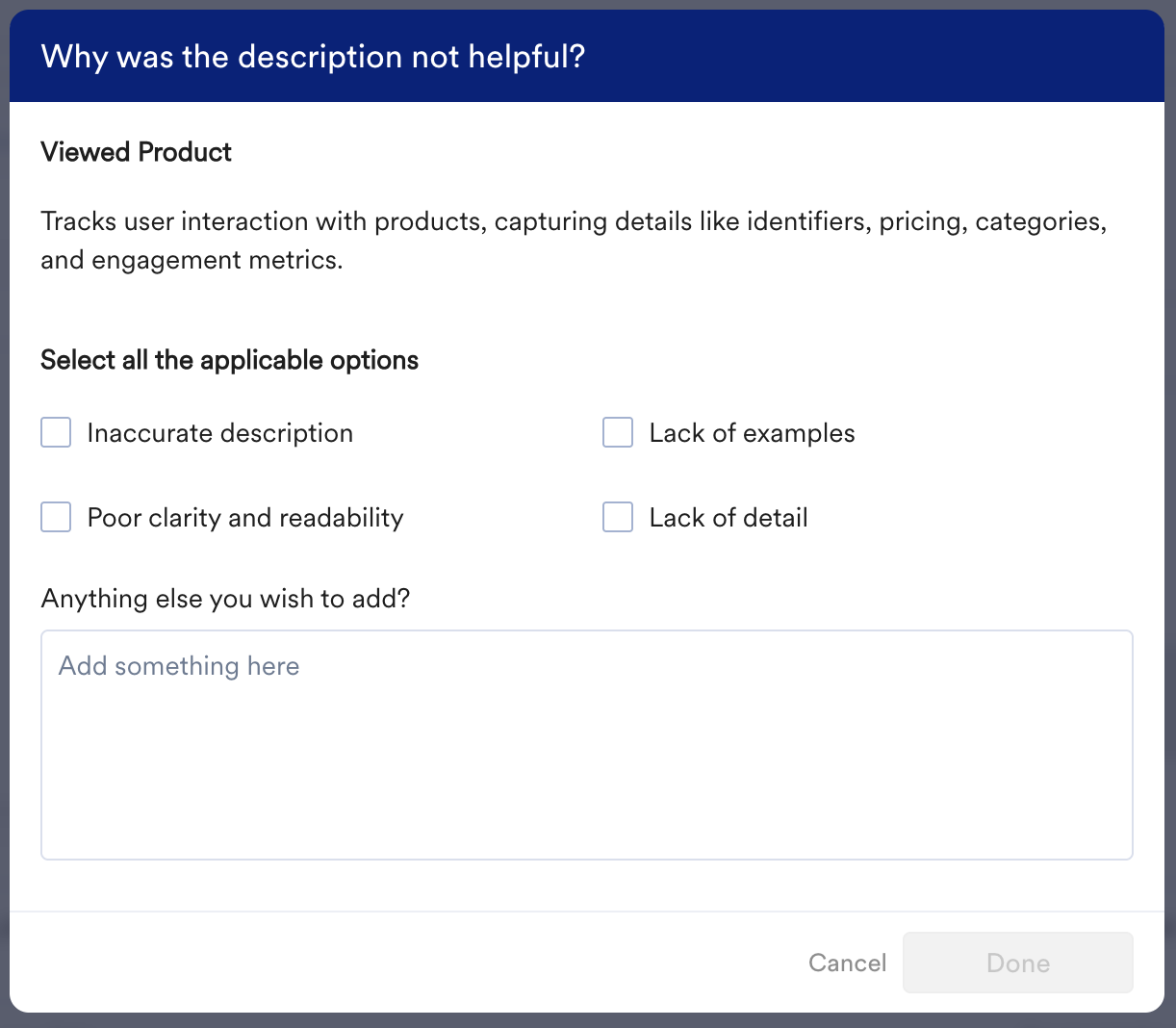1176x1028 pixels.
Task: Click the "Viewed Product" heading
Action: (x=136, y=152)
